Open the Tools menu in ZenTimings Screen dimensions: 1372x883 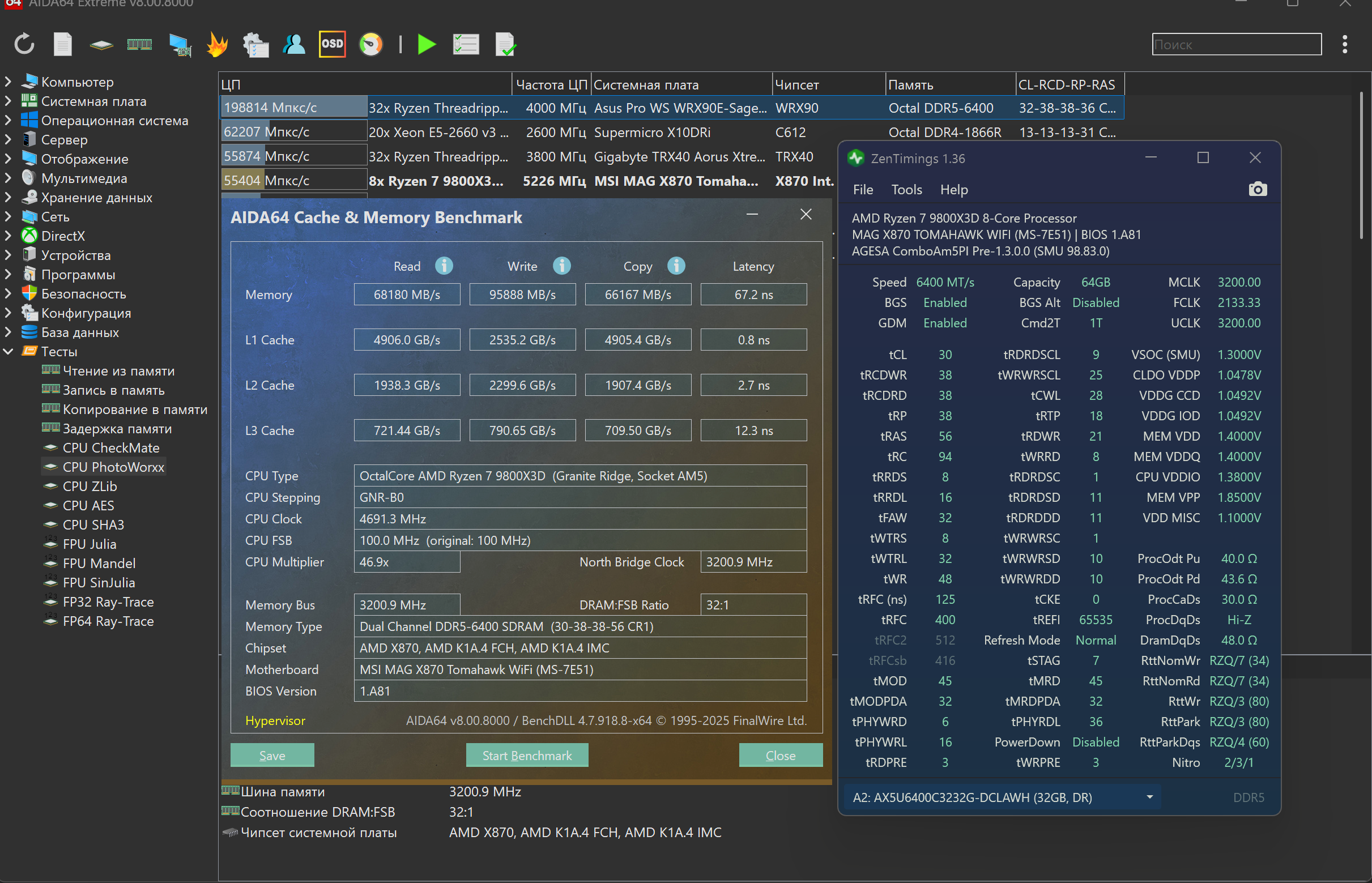(x=906, y=190)
